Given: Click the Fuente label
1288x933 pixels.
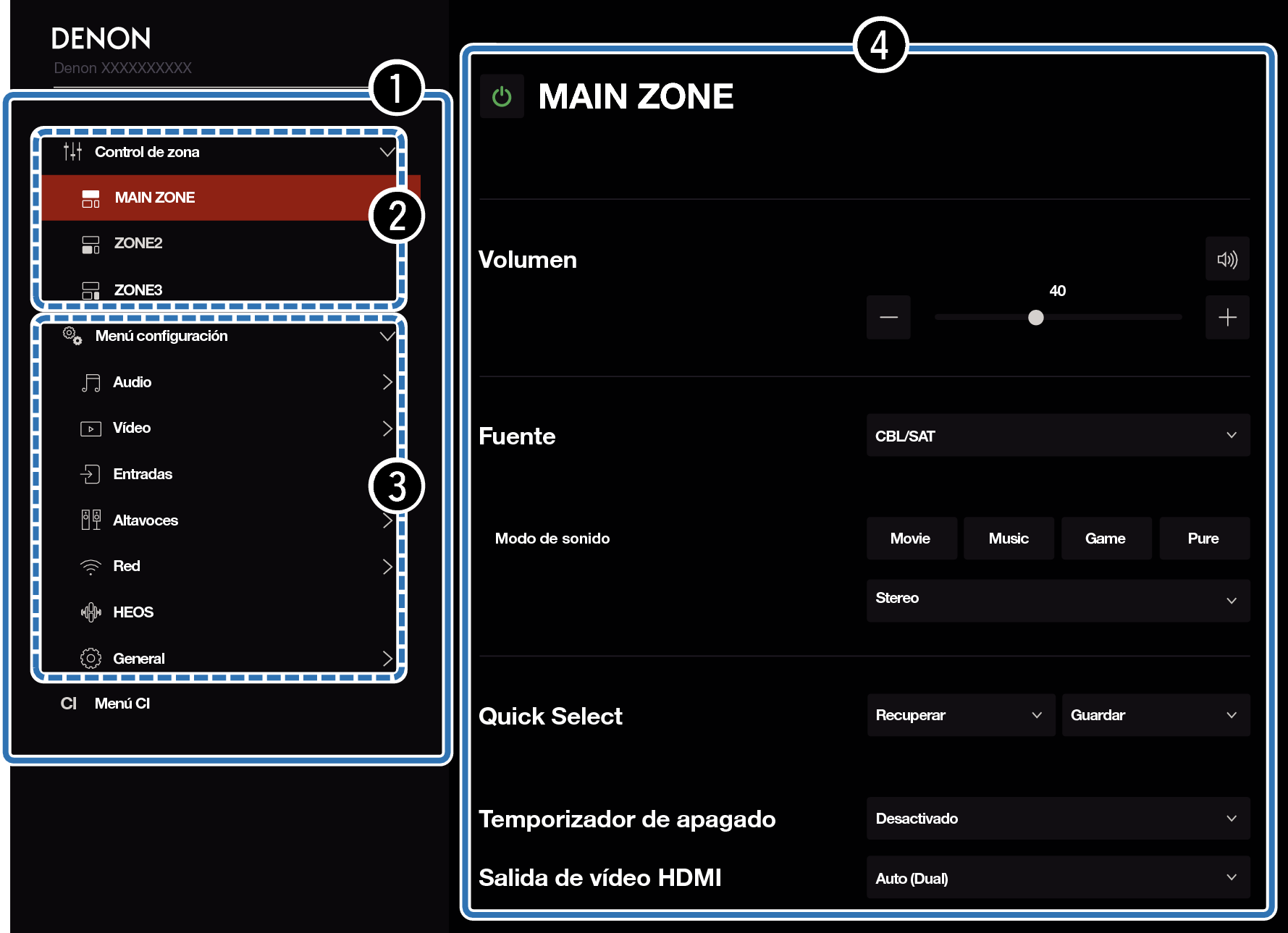Looking at the screenshot, I should (517, 436).
